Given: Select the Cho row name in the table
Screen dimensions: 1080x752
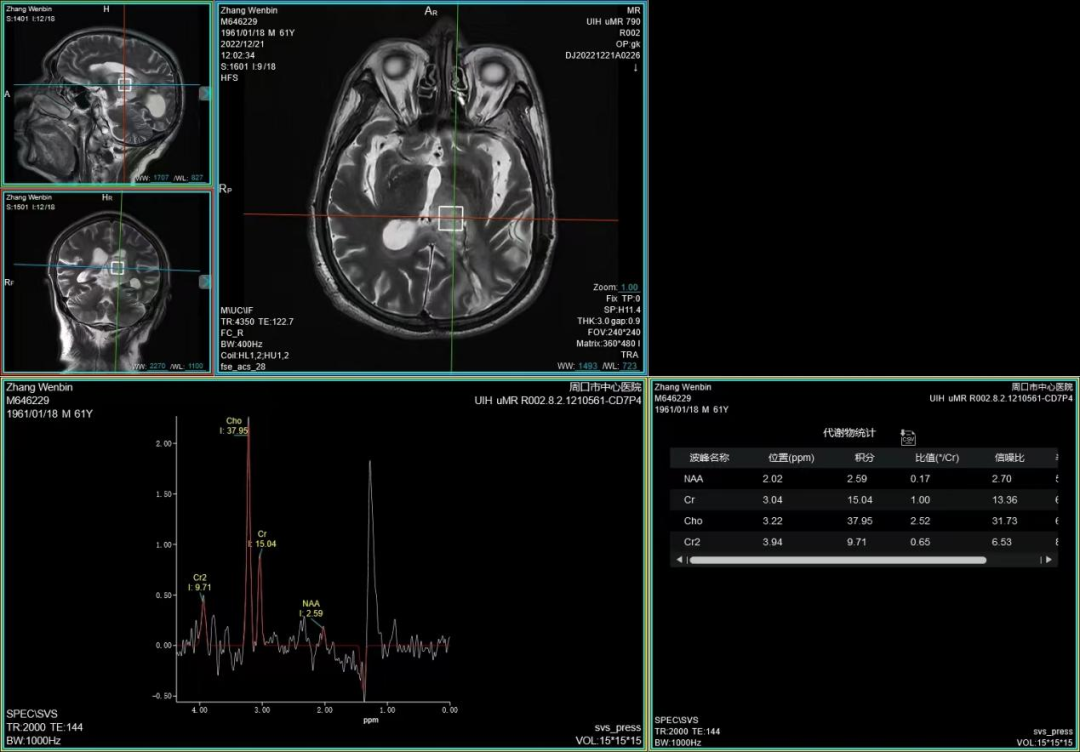Looking at the screenshot, I should [x=693, y=521].
